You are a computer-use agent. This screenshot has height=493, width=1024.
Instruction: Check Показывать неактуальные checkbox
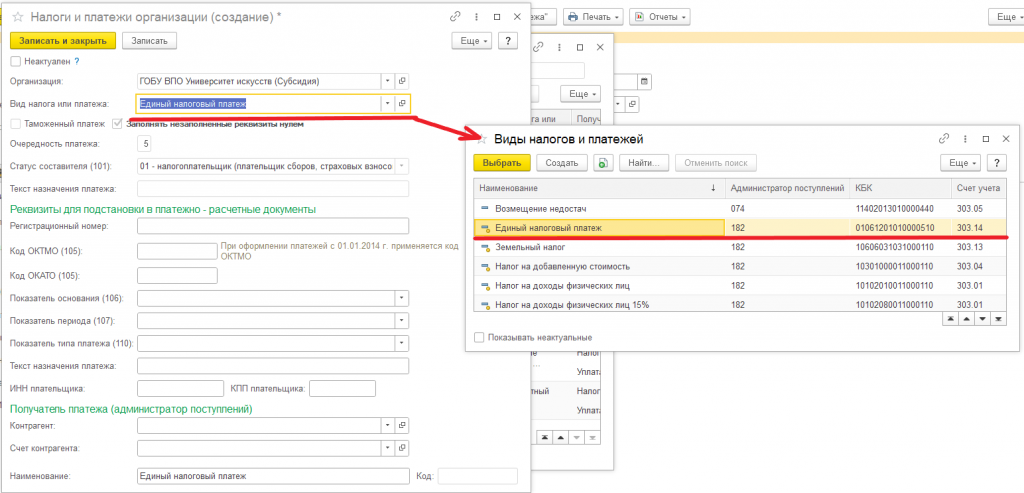479,338
